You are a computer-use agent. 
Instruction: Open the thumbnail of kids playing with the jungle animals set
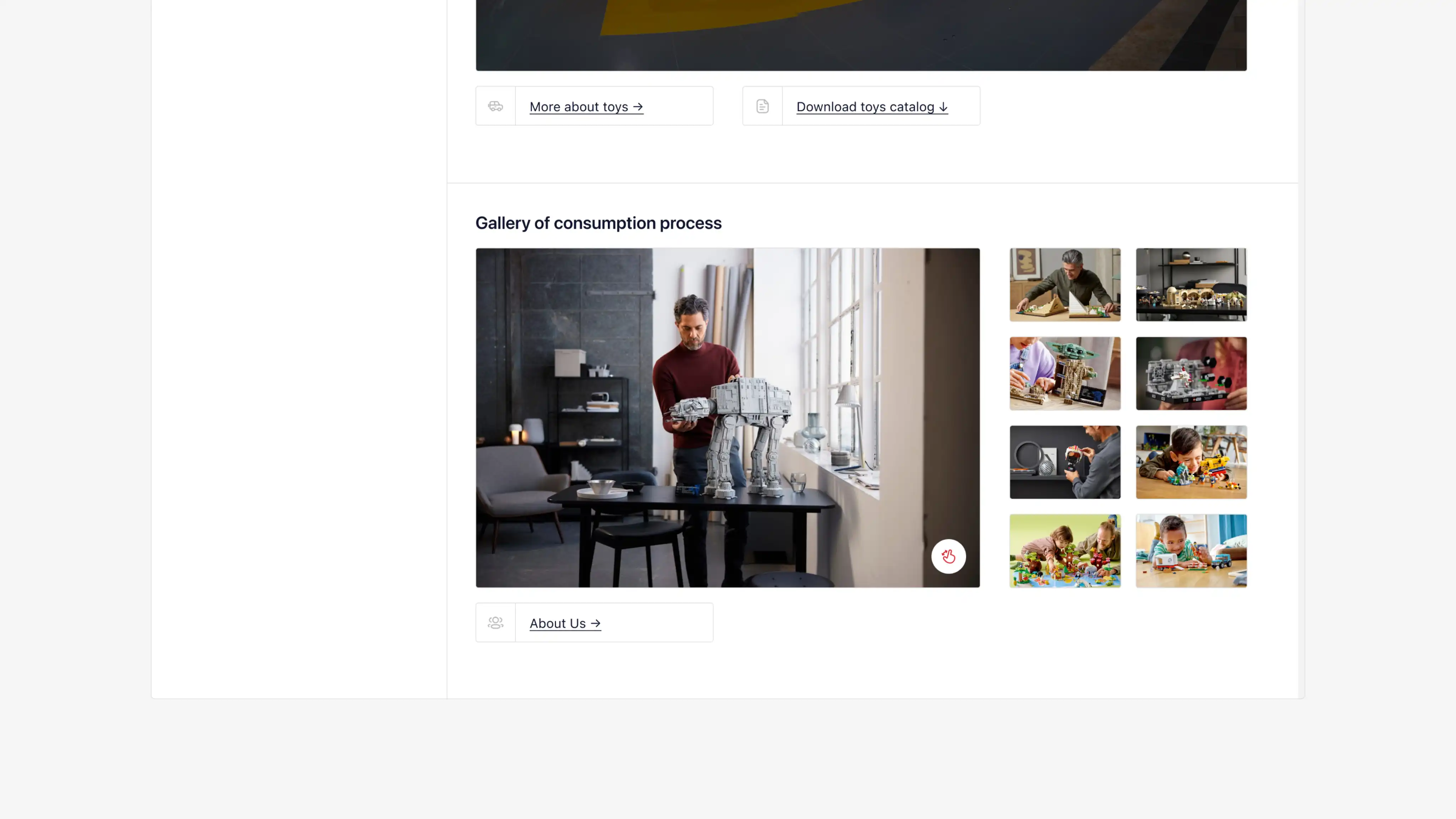point(1065,551)
